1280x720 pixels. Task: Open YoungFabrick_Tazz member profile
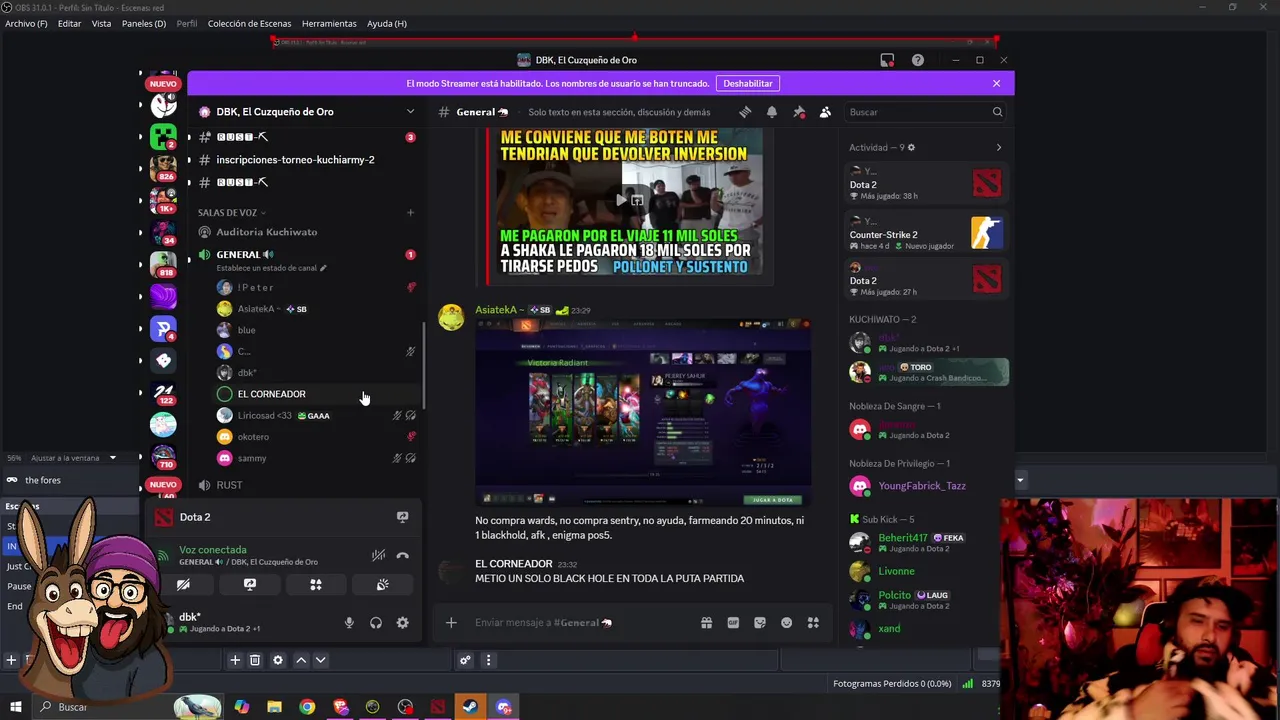click(x=922, y=486)
